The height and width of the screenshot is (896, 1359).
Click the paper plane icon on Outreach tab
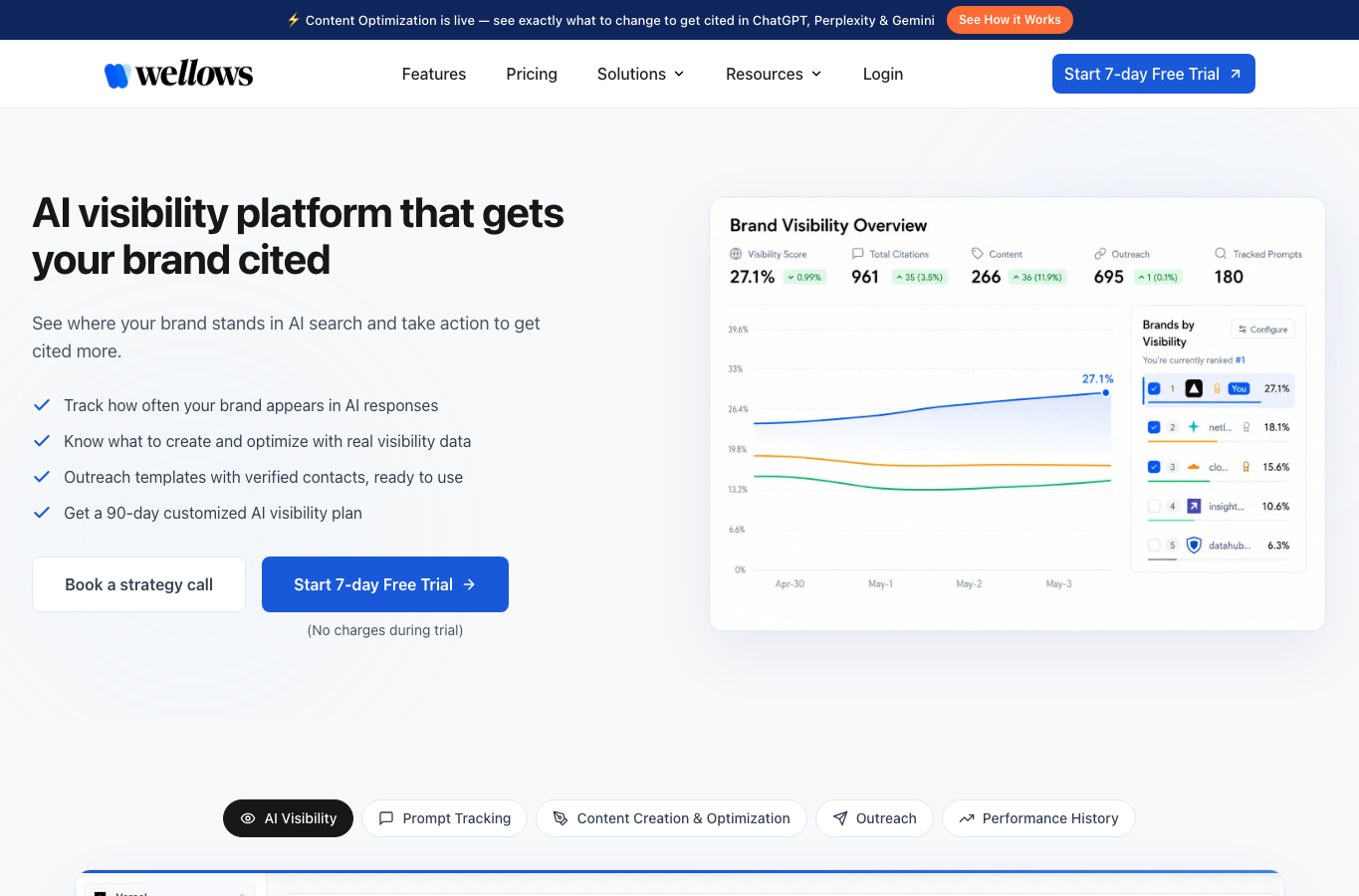[840, 818]
